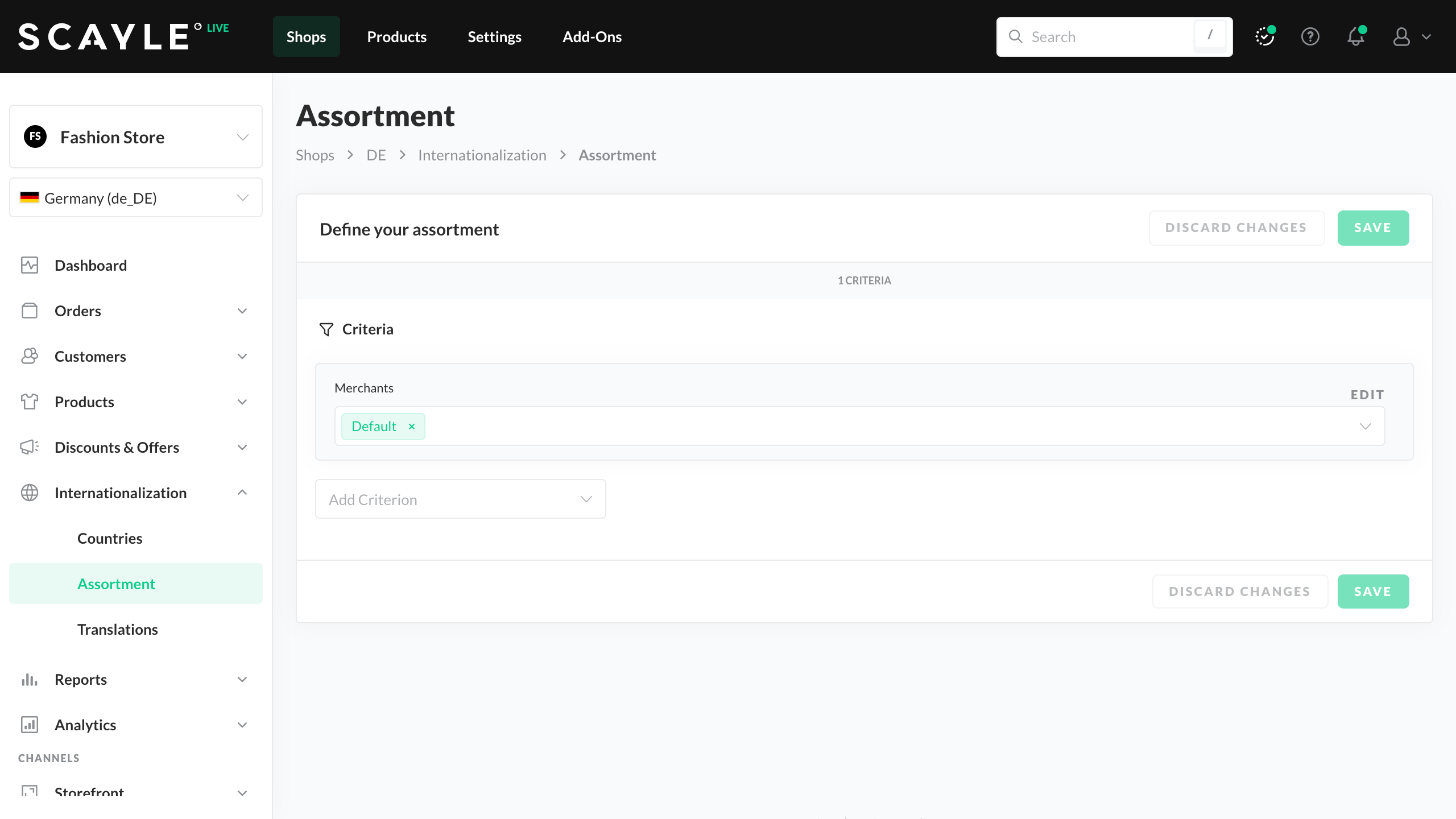
Task: Open the Fashion Store shop selector
Action: [135, 137]
